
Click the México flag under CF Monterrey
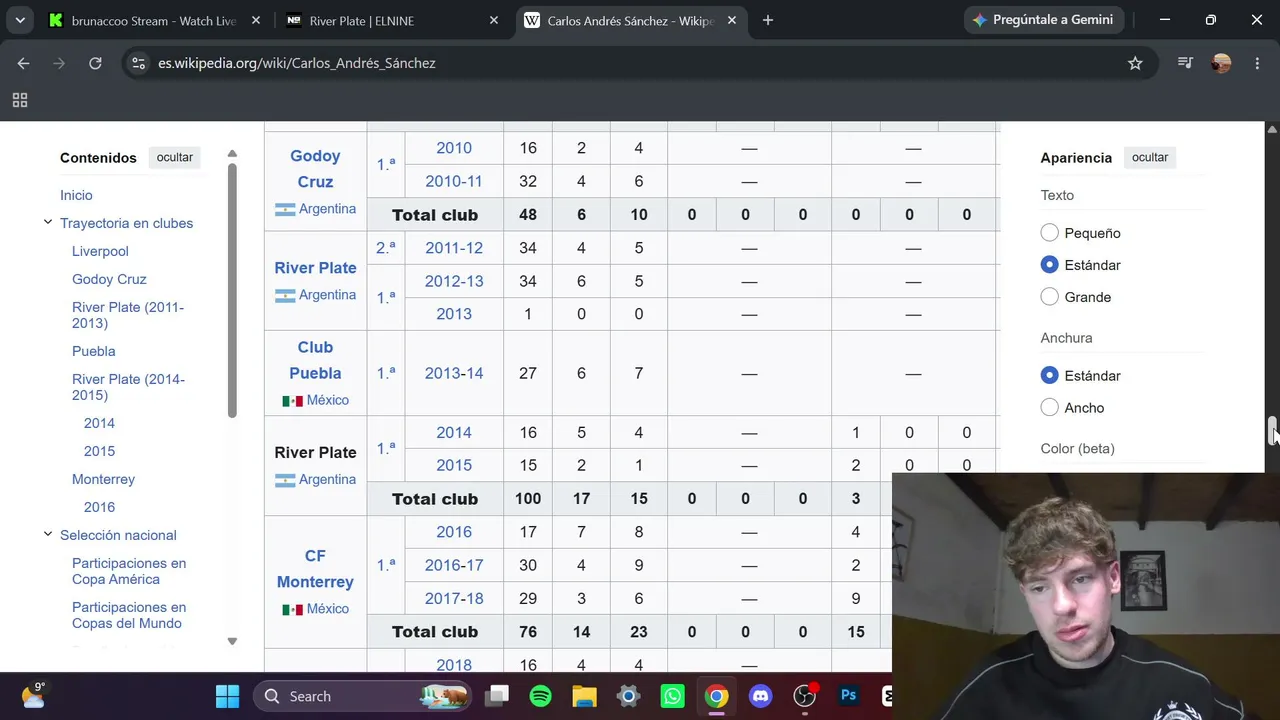pos(292,610)
